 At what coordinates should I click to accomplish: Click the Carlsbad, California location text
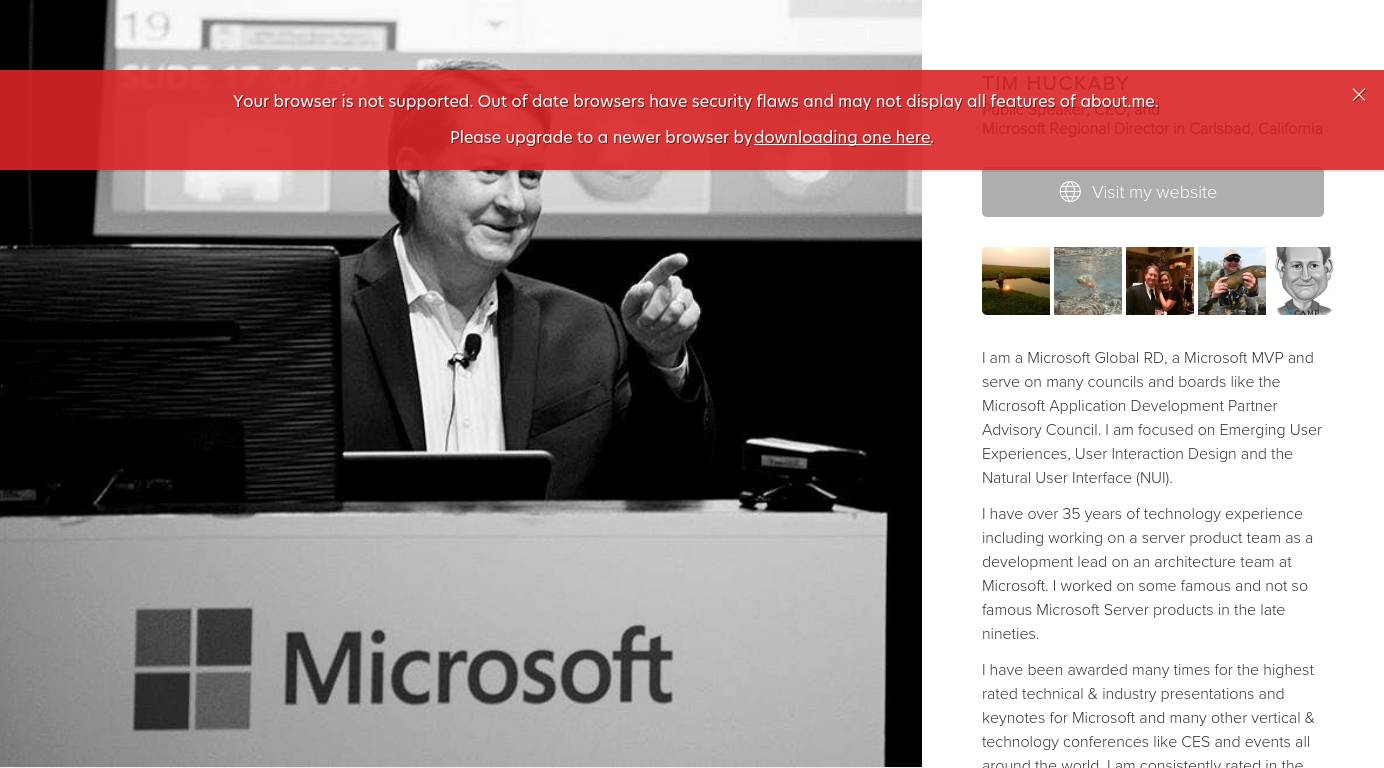(x=1255, y=129)
